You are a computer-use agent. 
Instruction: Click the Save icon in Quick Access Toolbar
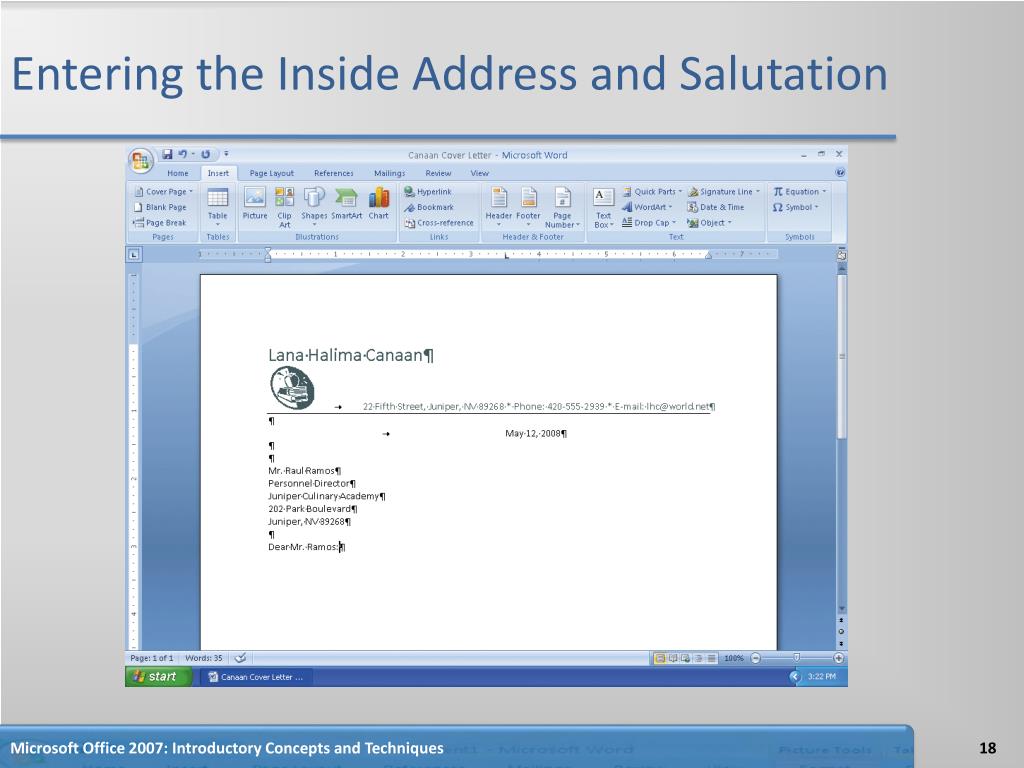click(167, 154)
